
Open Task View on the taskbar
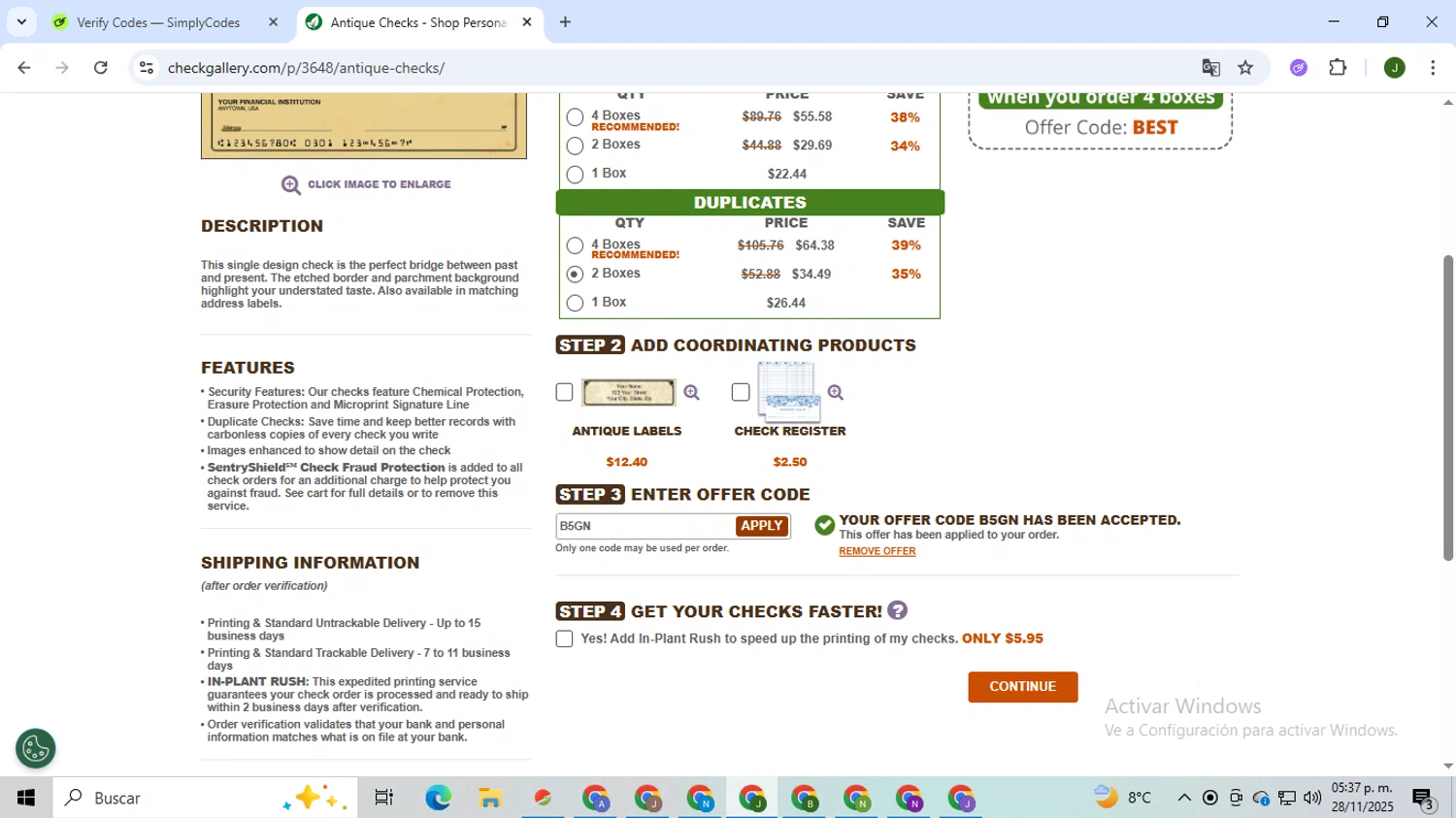[x=383, y=798]
